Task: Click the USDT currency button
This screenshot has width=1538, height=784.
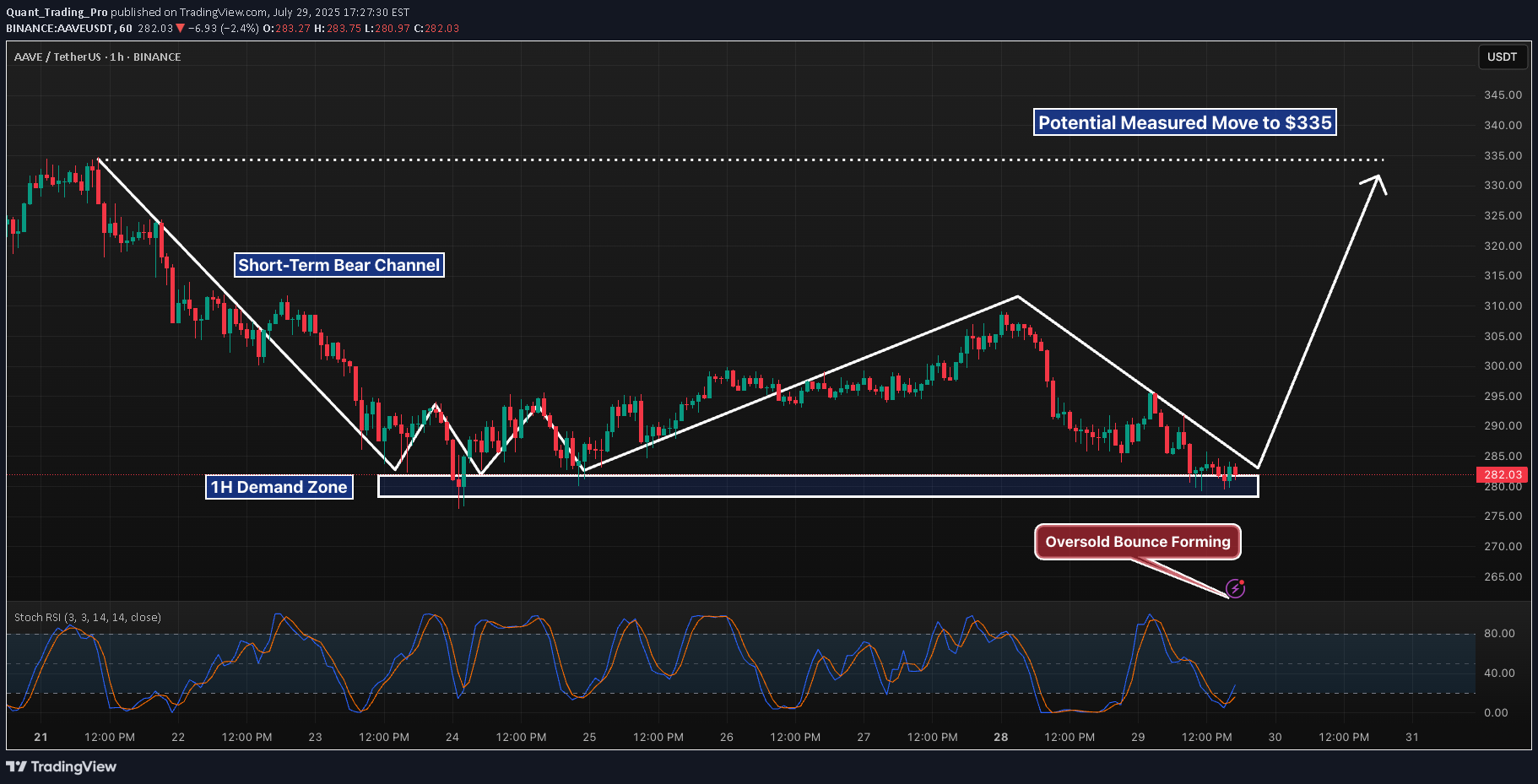Action: pyautogui.click(x=1502, y=57)
